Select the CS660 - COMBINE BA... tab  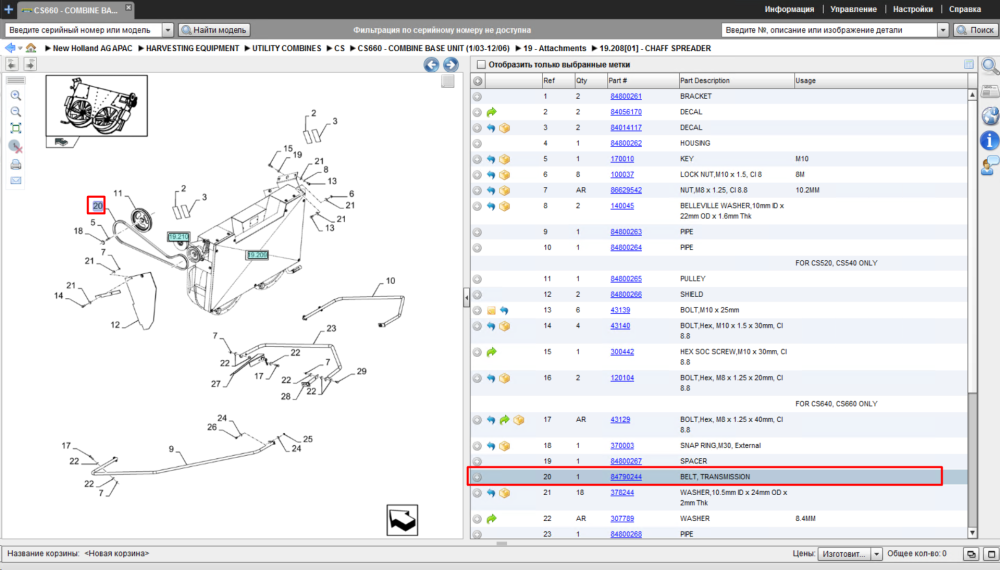(x=75, y=10)
